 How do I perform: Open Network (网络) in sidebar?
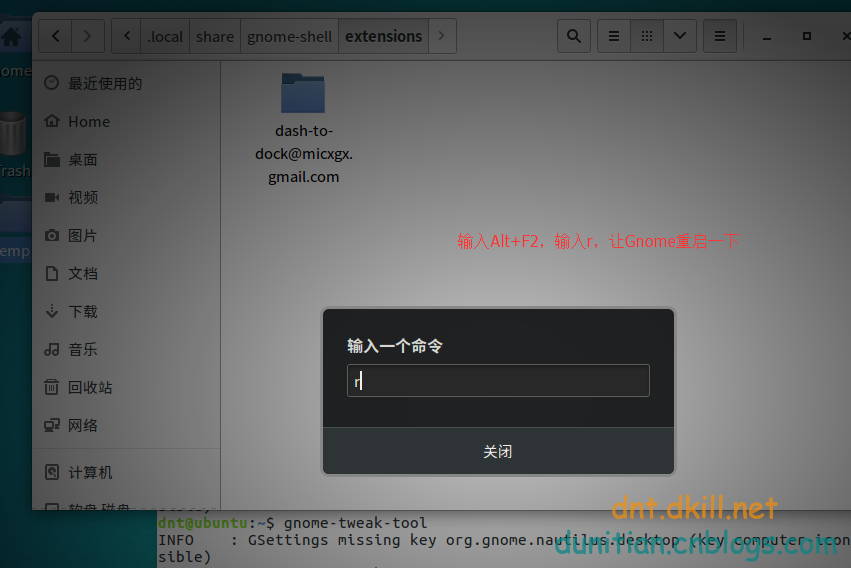click(x=126, y=425)
